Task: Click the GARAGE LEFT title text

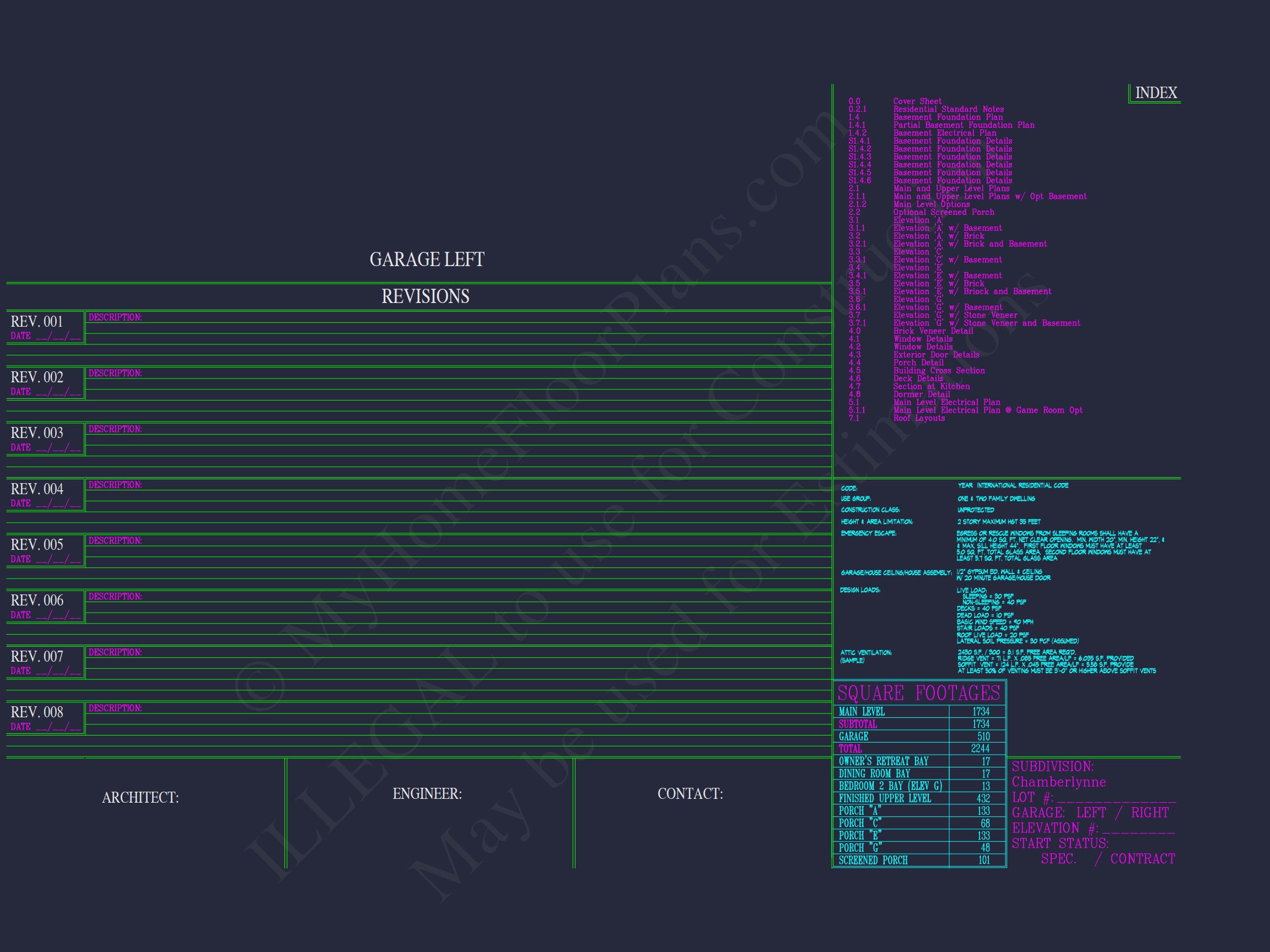Action: 427,259
